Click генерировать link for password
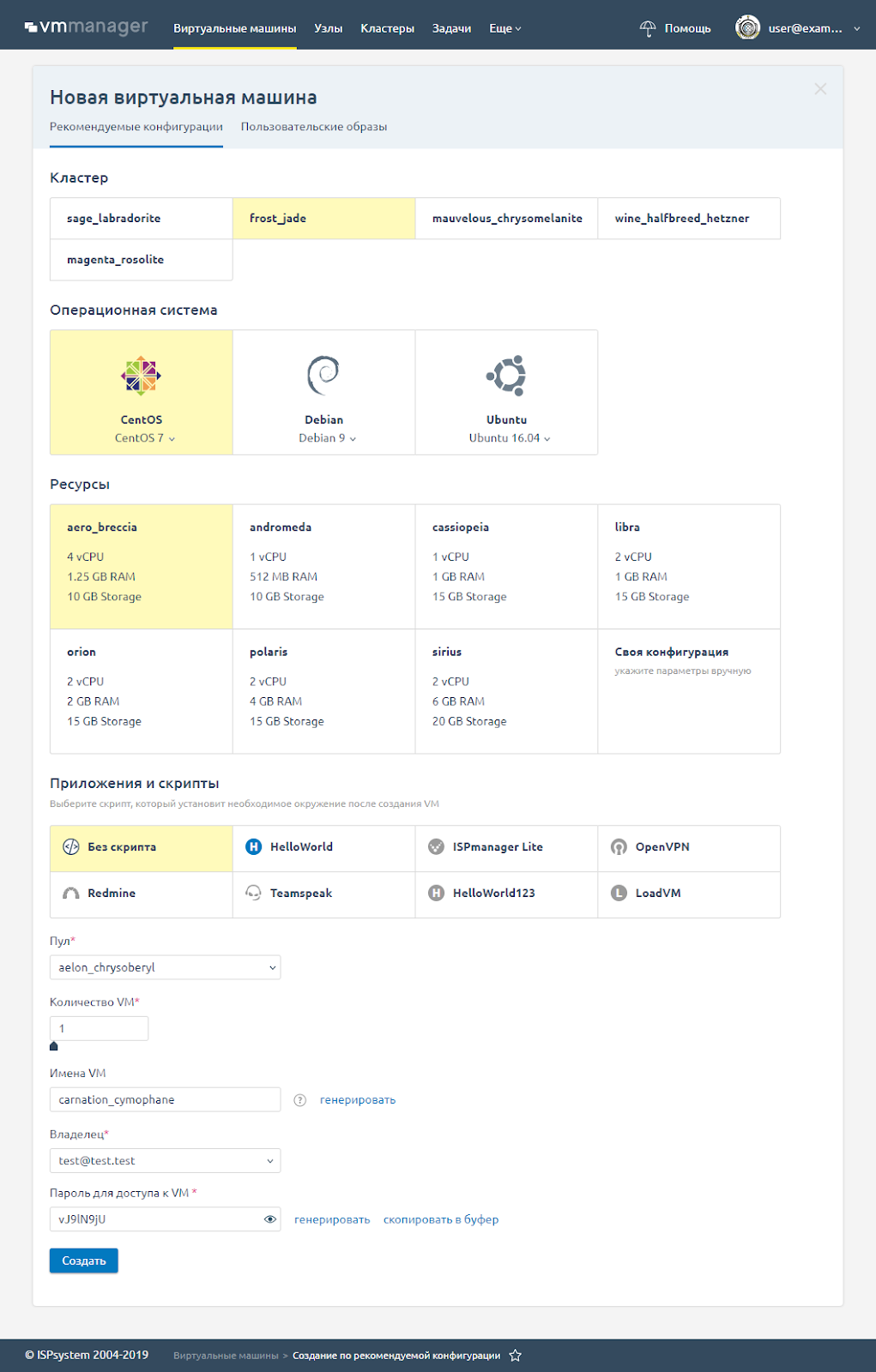This screenshot has height=1372, width=876. (332, 1219)
